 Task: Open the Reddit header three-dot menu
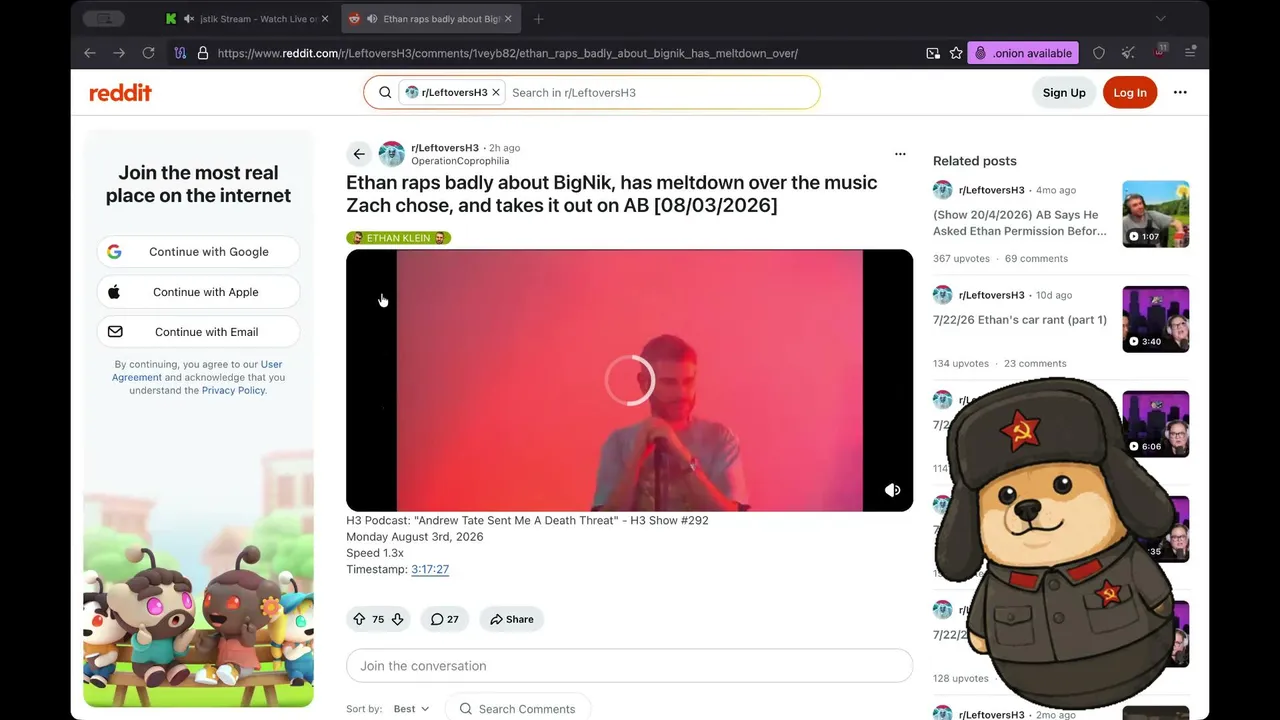tap(1180, 93)
